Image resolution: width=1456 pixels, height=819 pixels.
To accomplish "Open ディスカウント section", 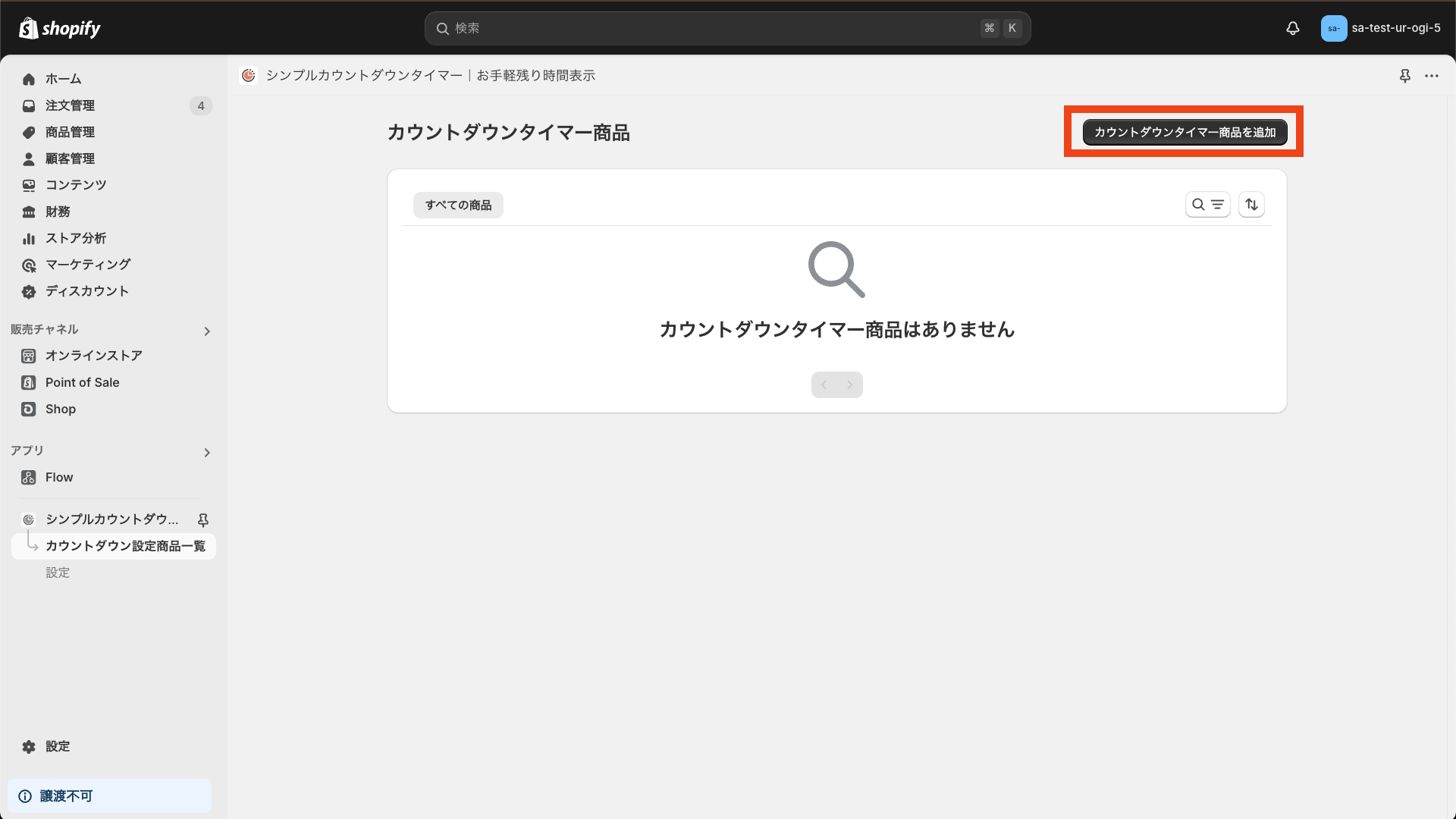I will 85,290.
